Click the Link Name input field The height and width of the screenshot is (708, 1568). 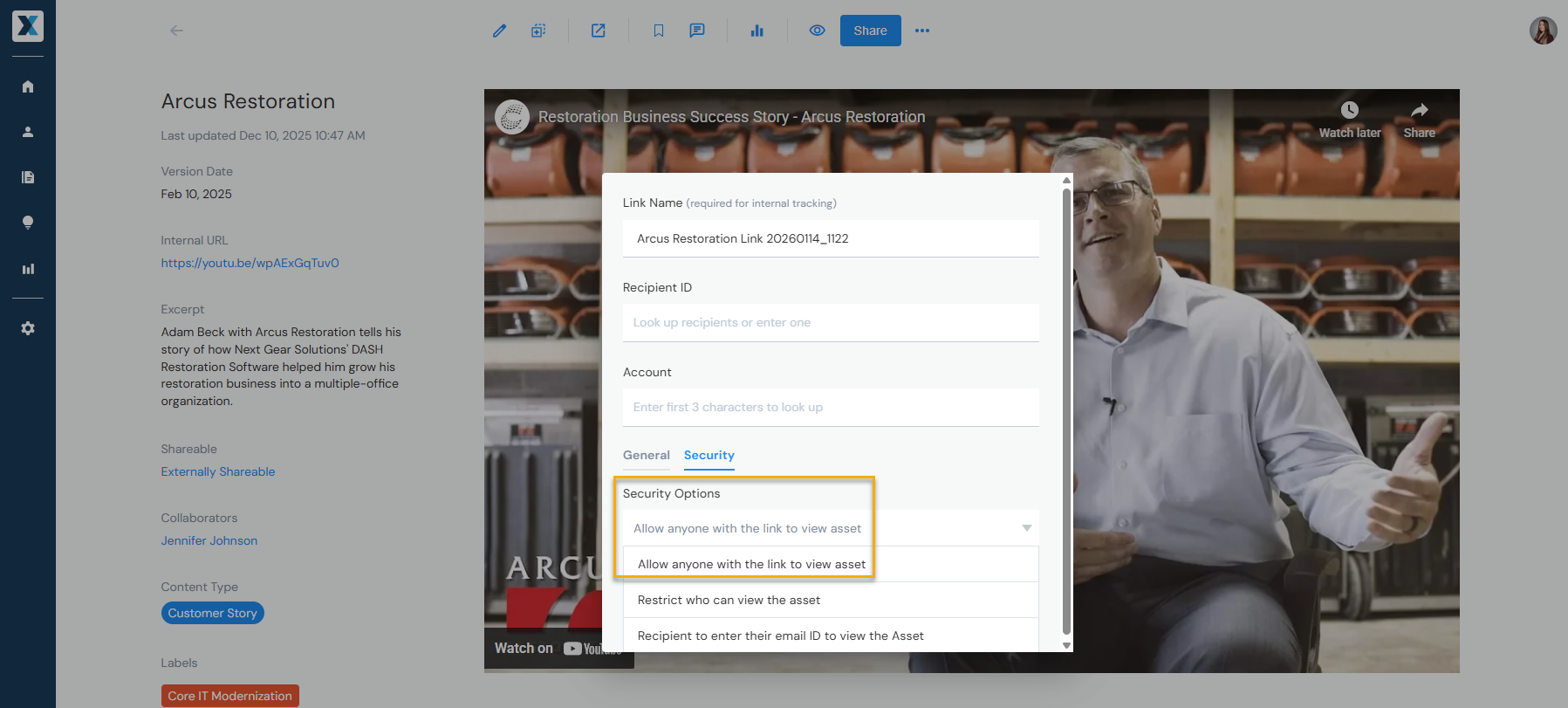point(831,238)
